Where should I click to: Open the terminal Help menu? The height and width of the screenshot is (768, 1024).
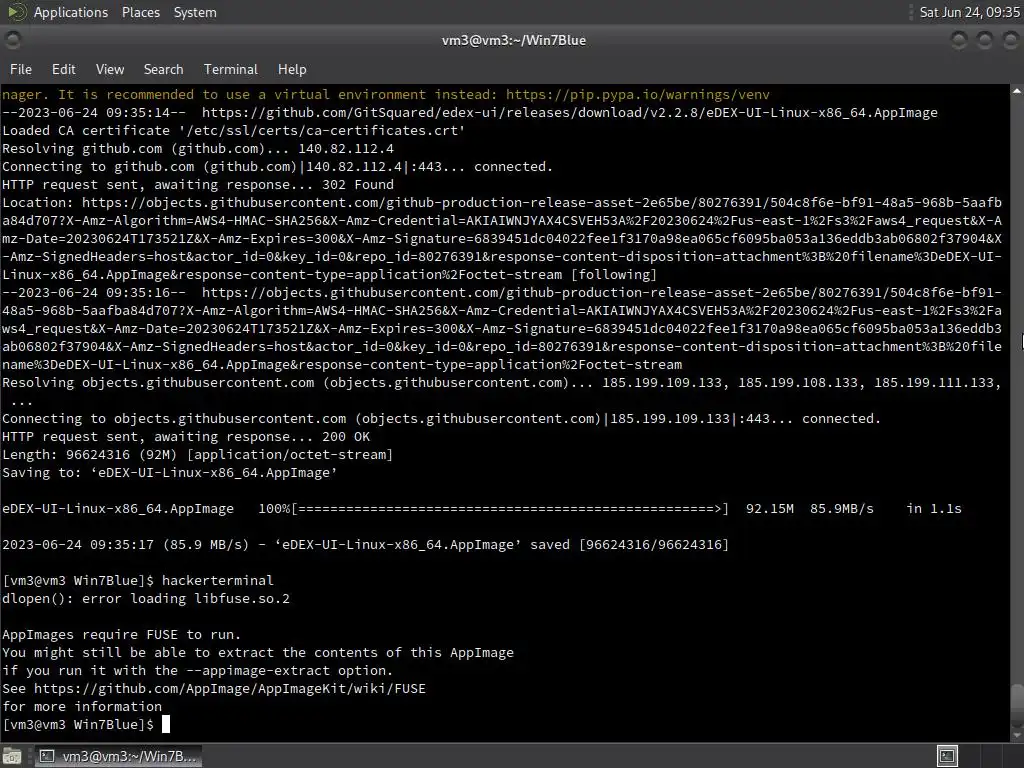[292, 69]
